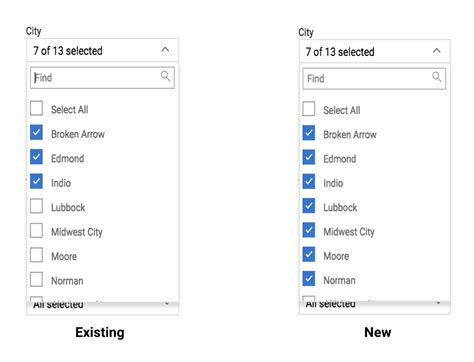Tick the Norman checkbox in Existing list
474x362 pixels.
click(36, 279)
